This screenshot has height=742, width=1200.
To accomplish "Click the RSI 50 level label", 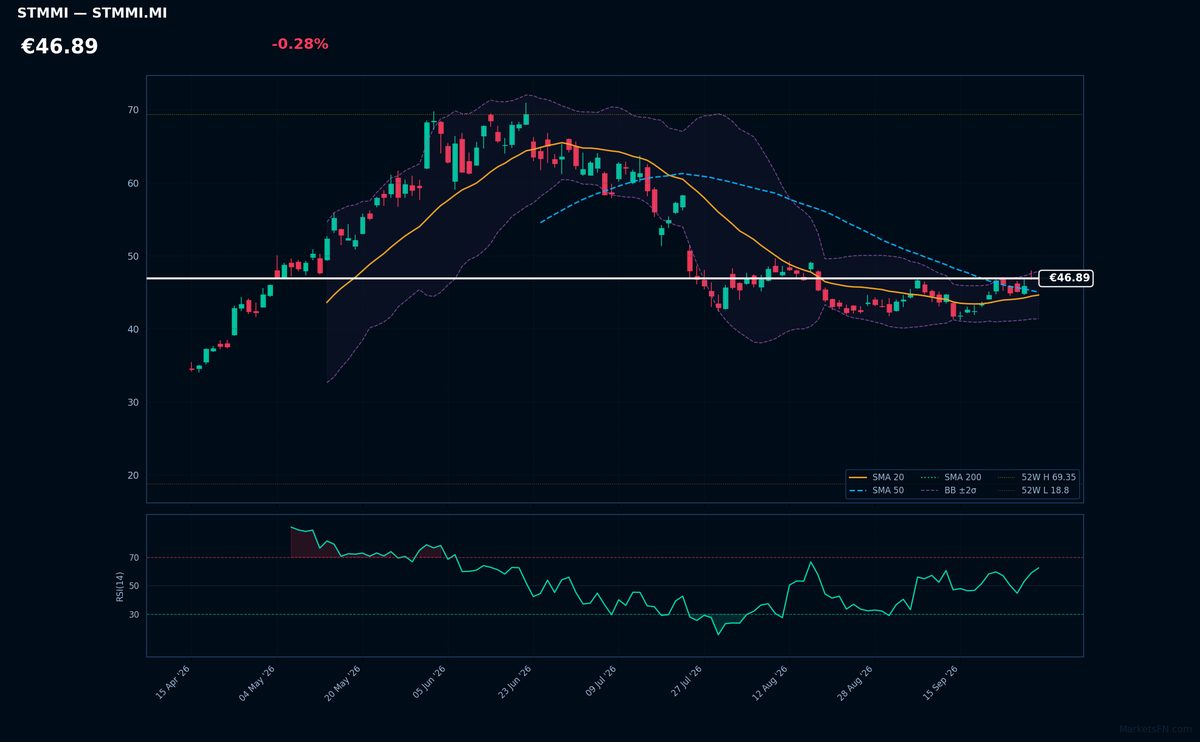I will [134, 586].
